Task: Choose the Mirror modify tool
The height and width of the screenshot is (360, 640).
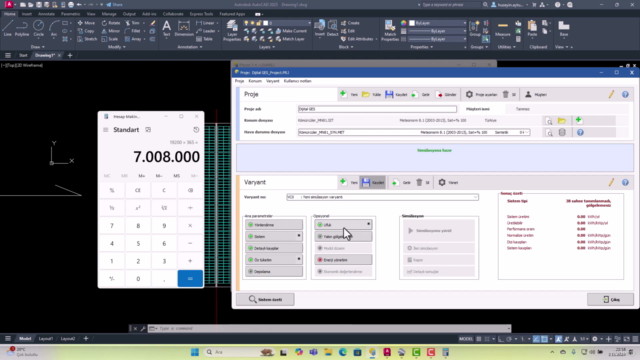Action: (x=111, y=31)
